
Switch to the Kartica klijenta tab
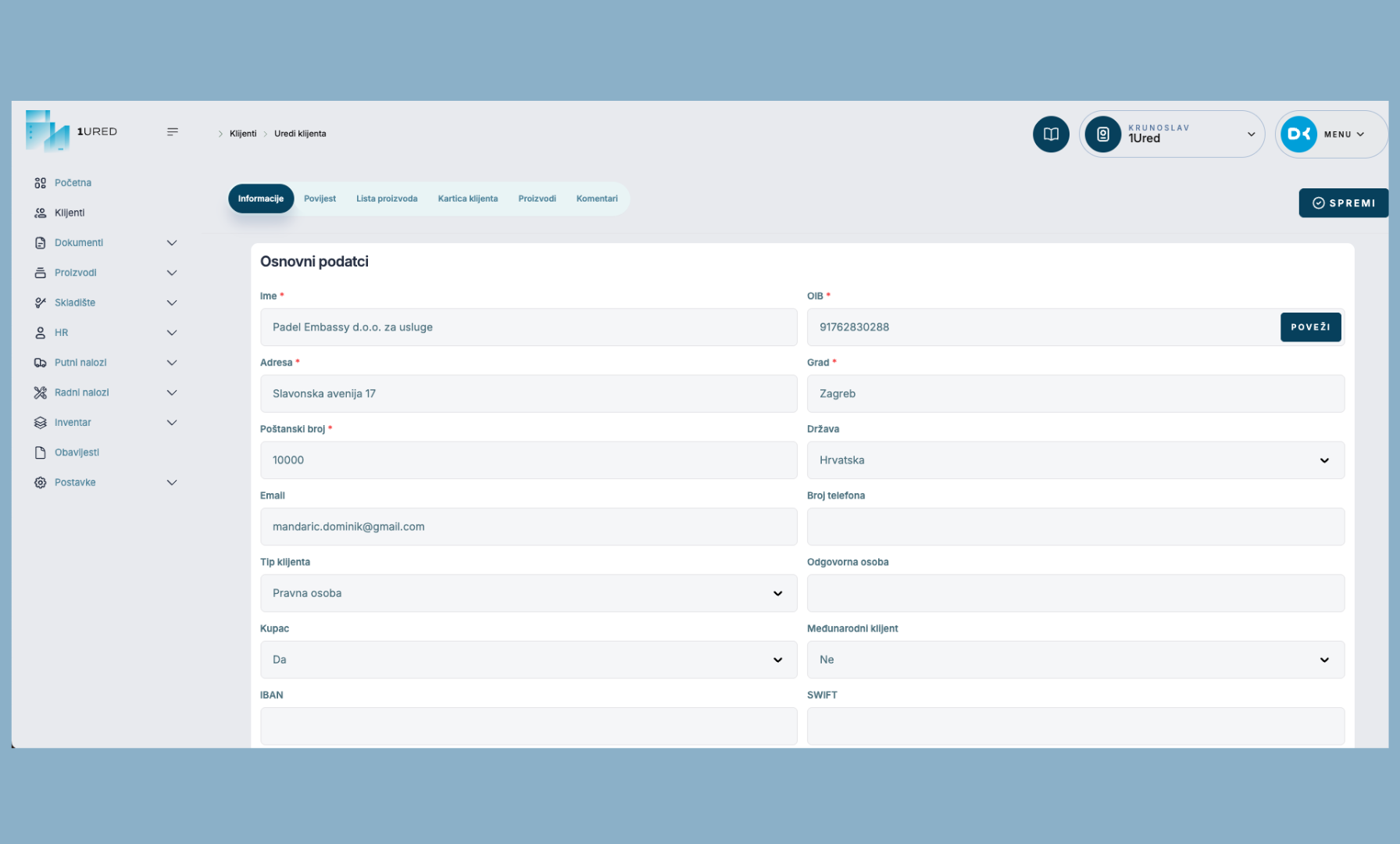coord(467,198)
